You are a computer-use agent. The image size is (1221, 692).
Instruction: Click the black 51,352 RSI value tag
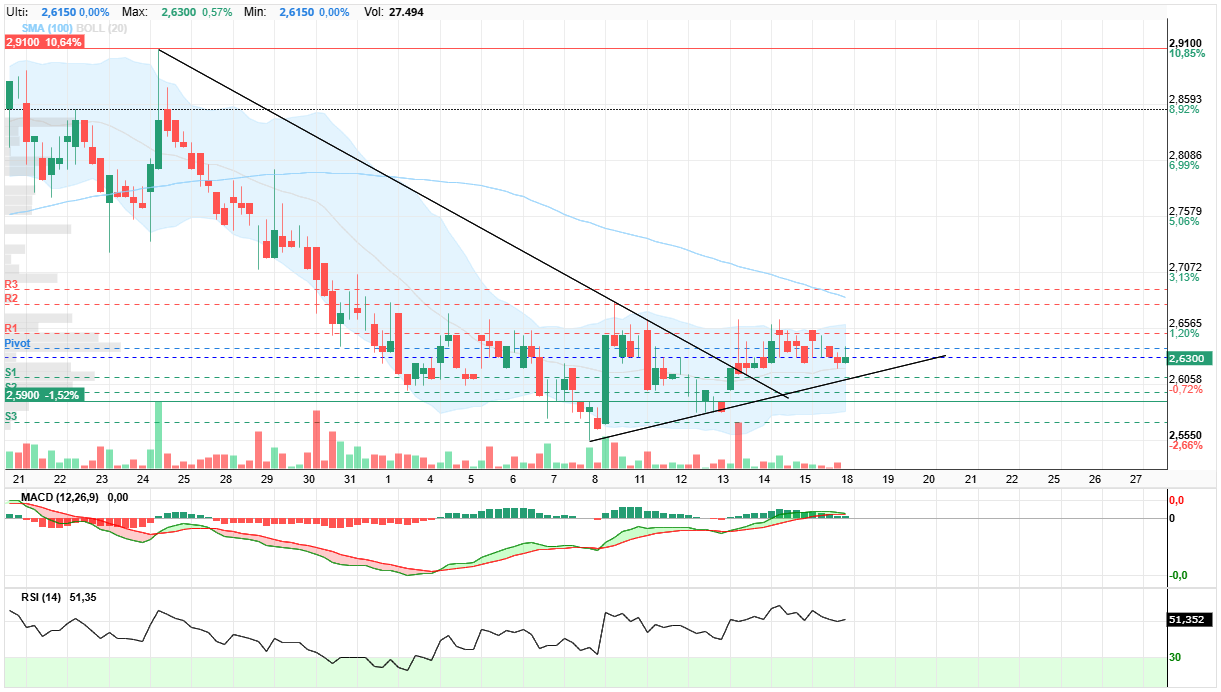1189,620
